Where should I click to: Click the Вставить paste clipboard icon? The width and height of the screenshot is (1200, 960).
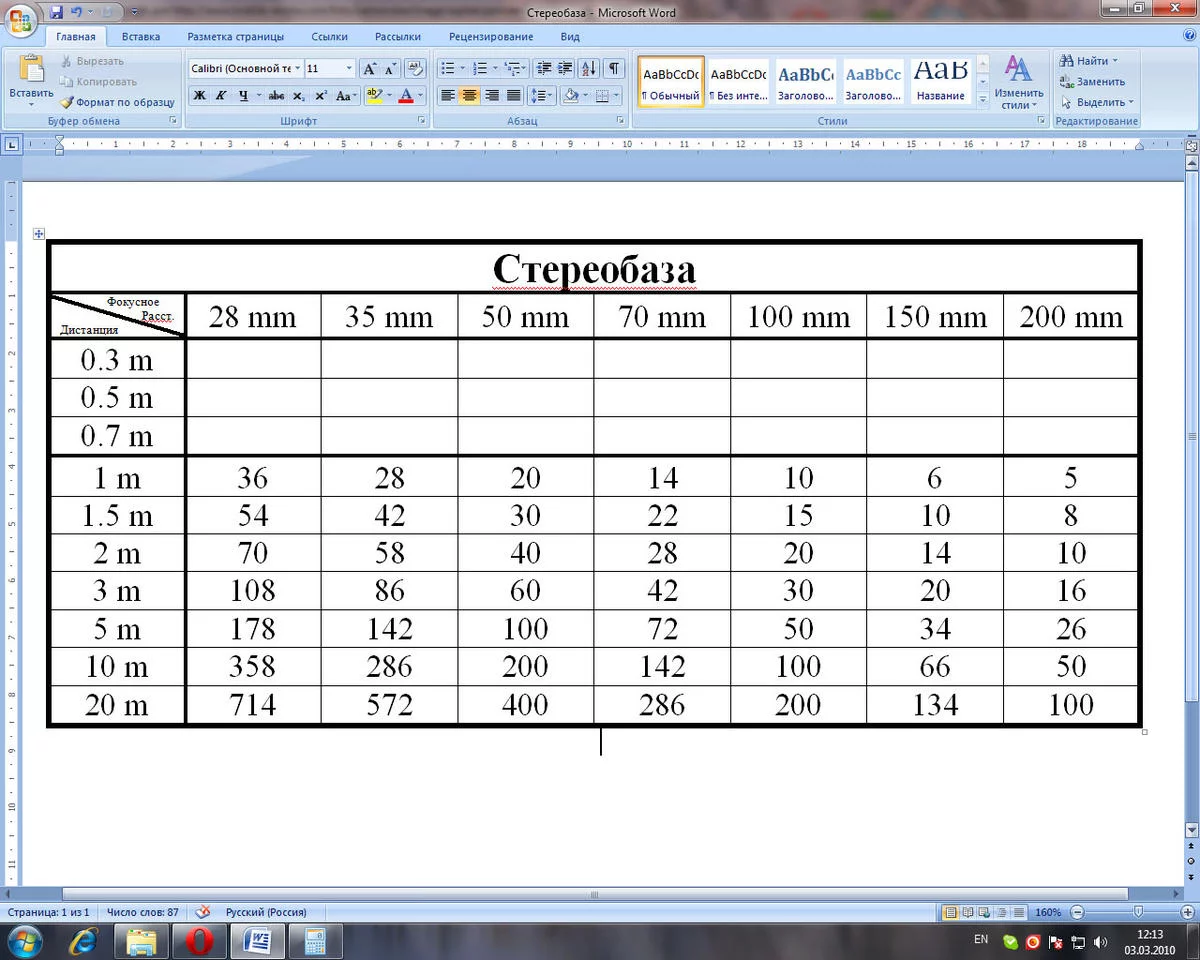[31, 70]
